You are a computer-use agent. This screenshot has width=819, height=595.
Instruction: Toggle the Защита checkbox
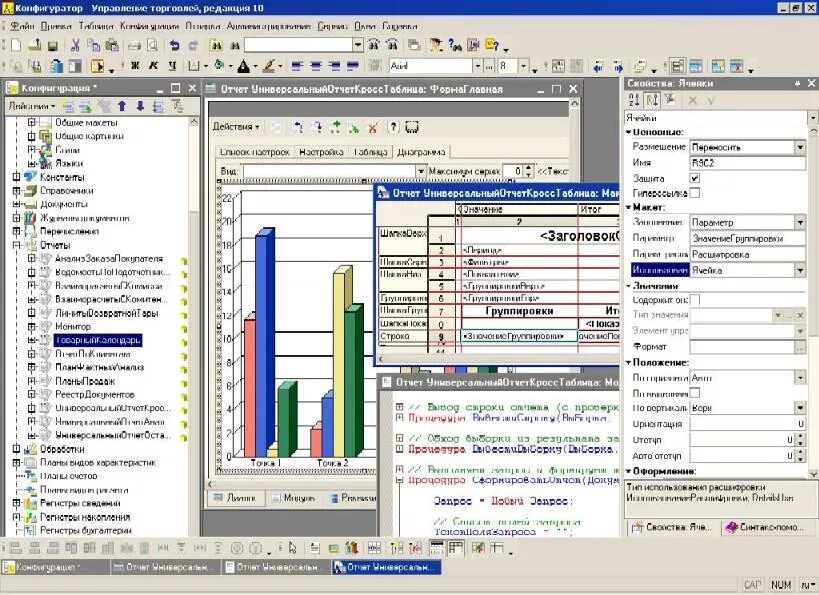pos(695,178)
